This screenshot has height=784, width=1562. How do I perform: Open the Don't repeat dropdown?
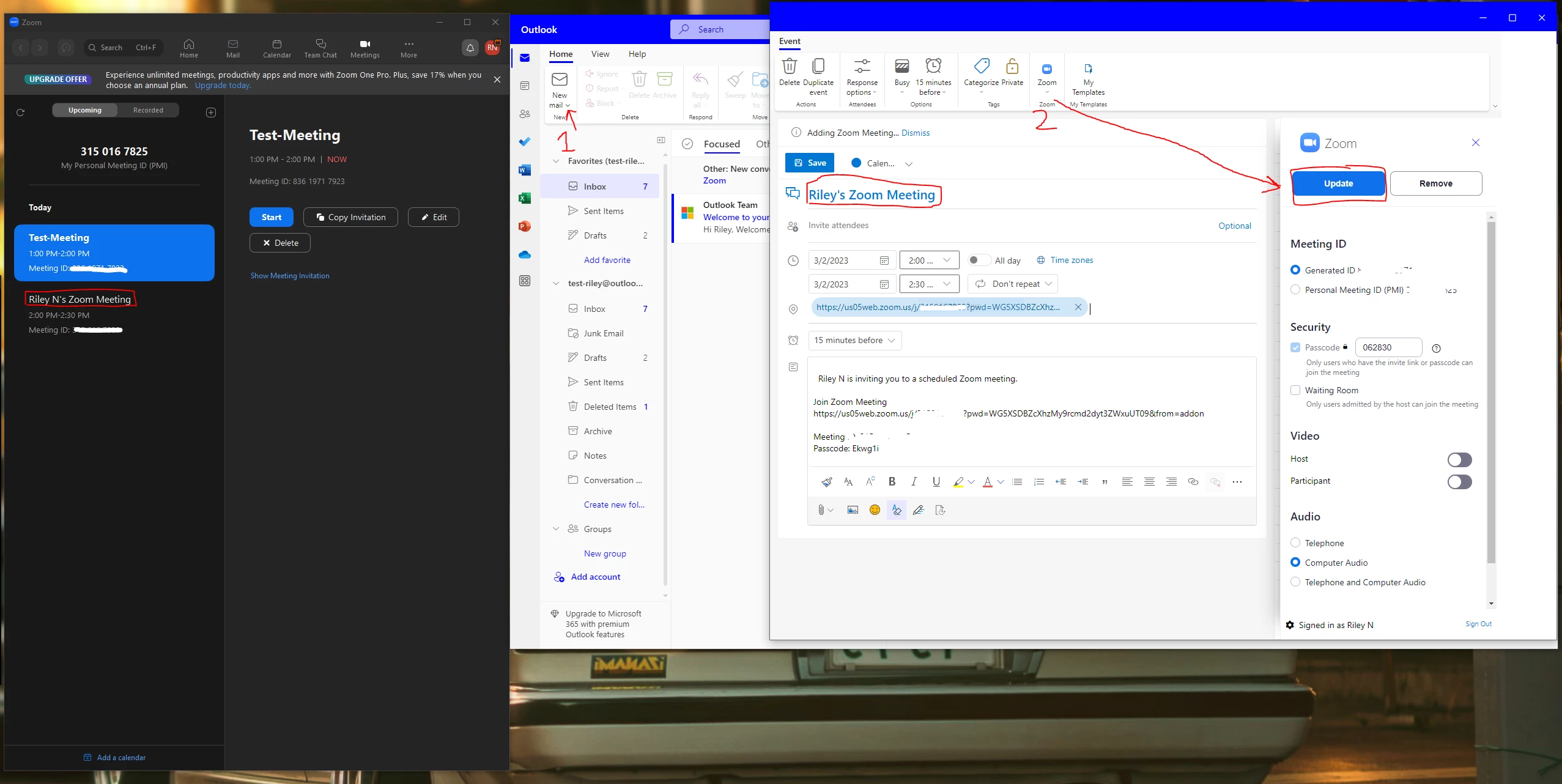(1013, 284)
